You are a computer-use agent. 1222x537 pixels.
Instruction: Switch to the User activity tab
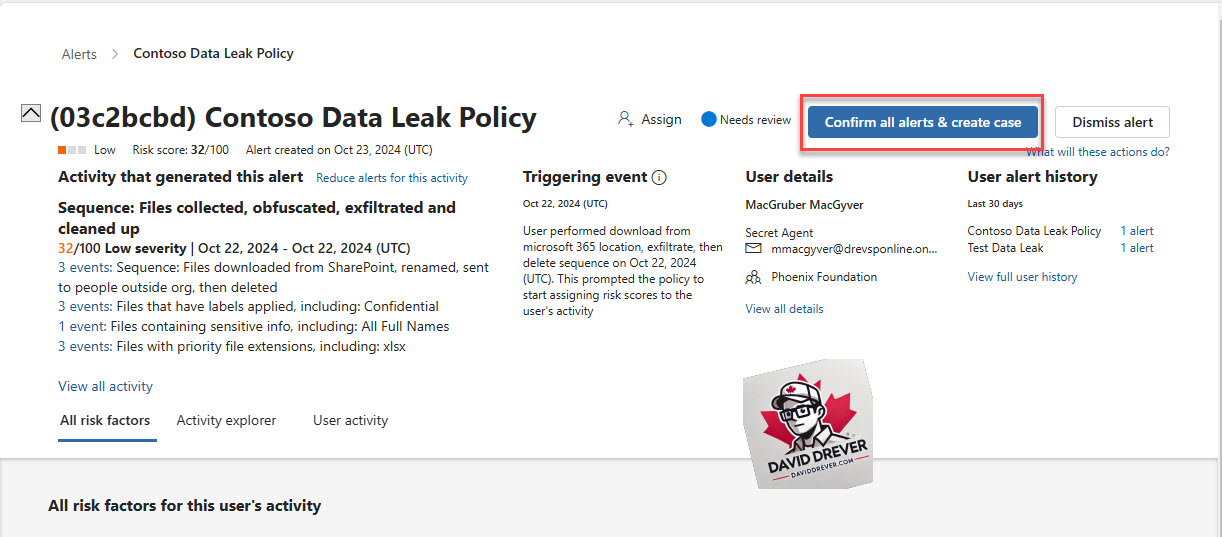(x=350, y=420)
